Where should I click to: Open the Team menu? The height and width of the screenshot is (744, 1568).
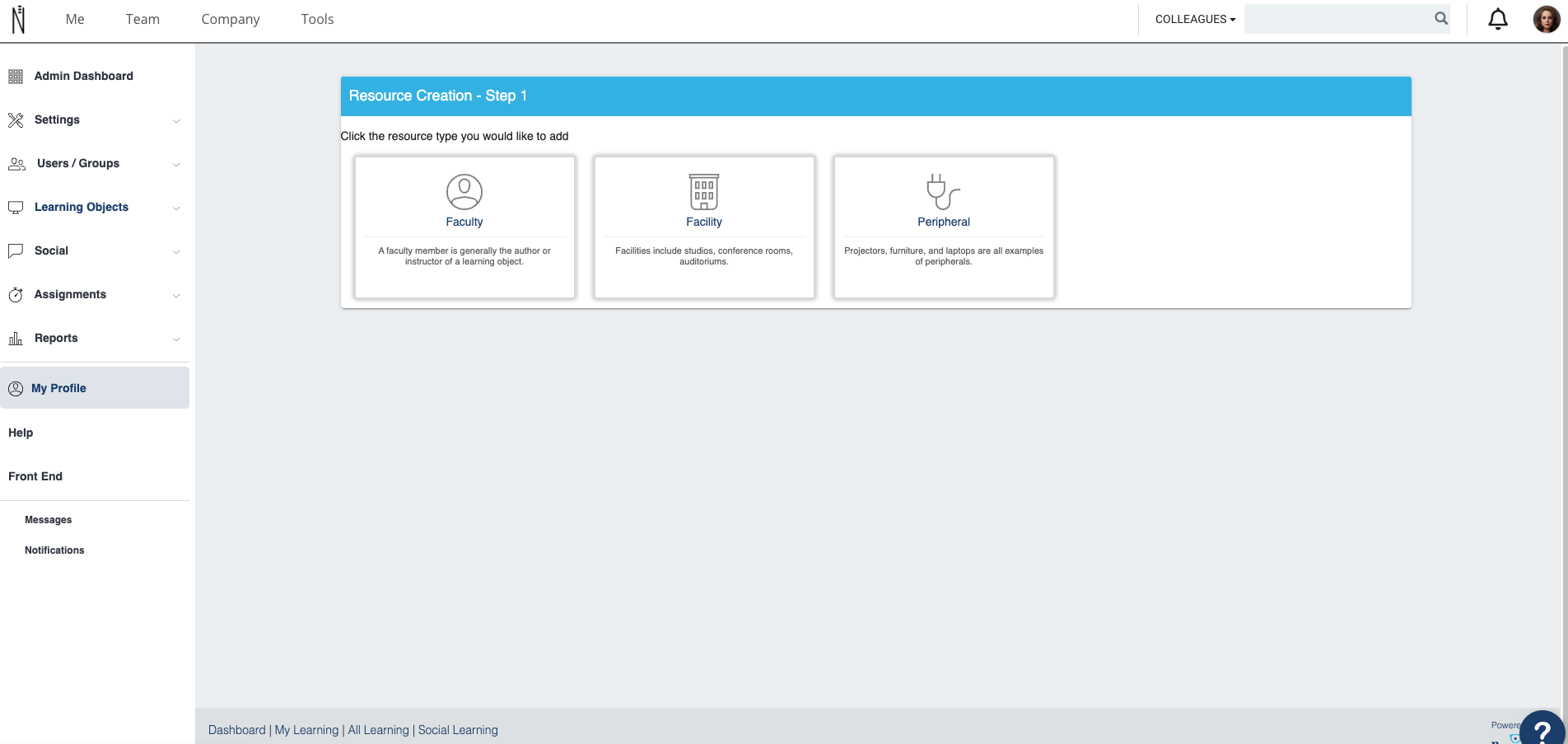[142, 19]
